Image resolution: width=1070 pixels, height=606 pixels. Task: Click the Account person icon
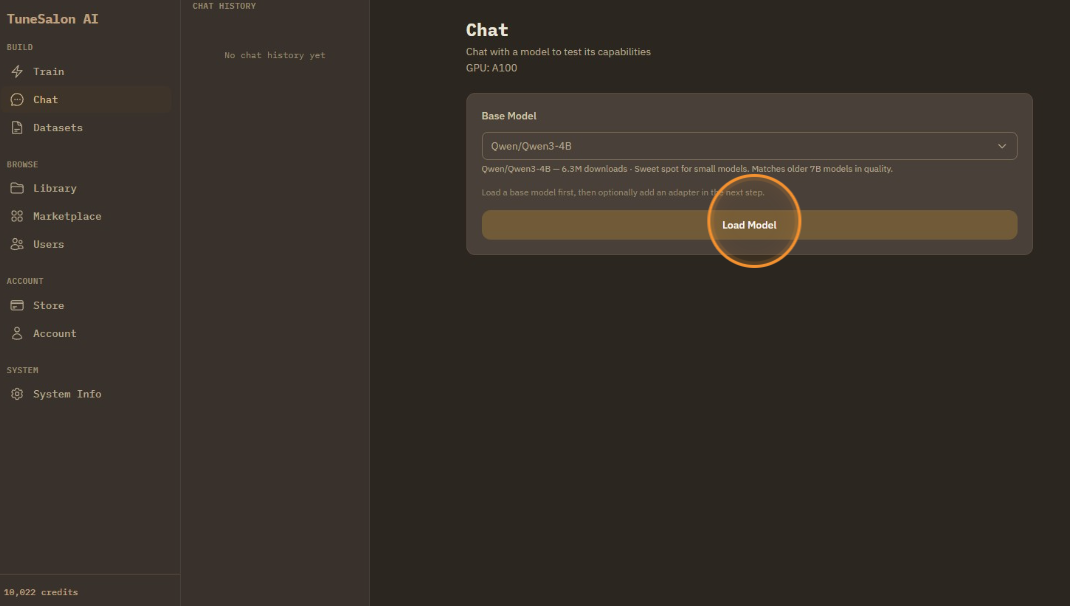click(17, 334)
